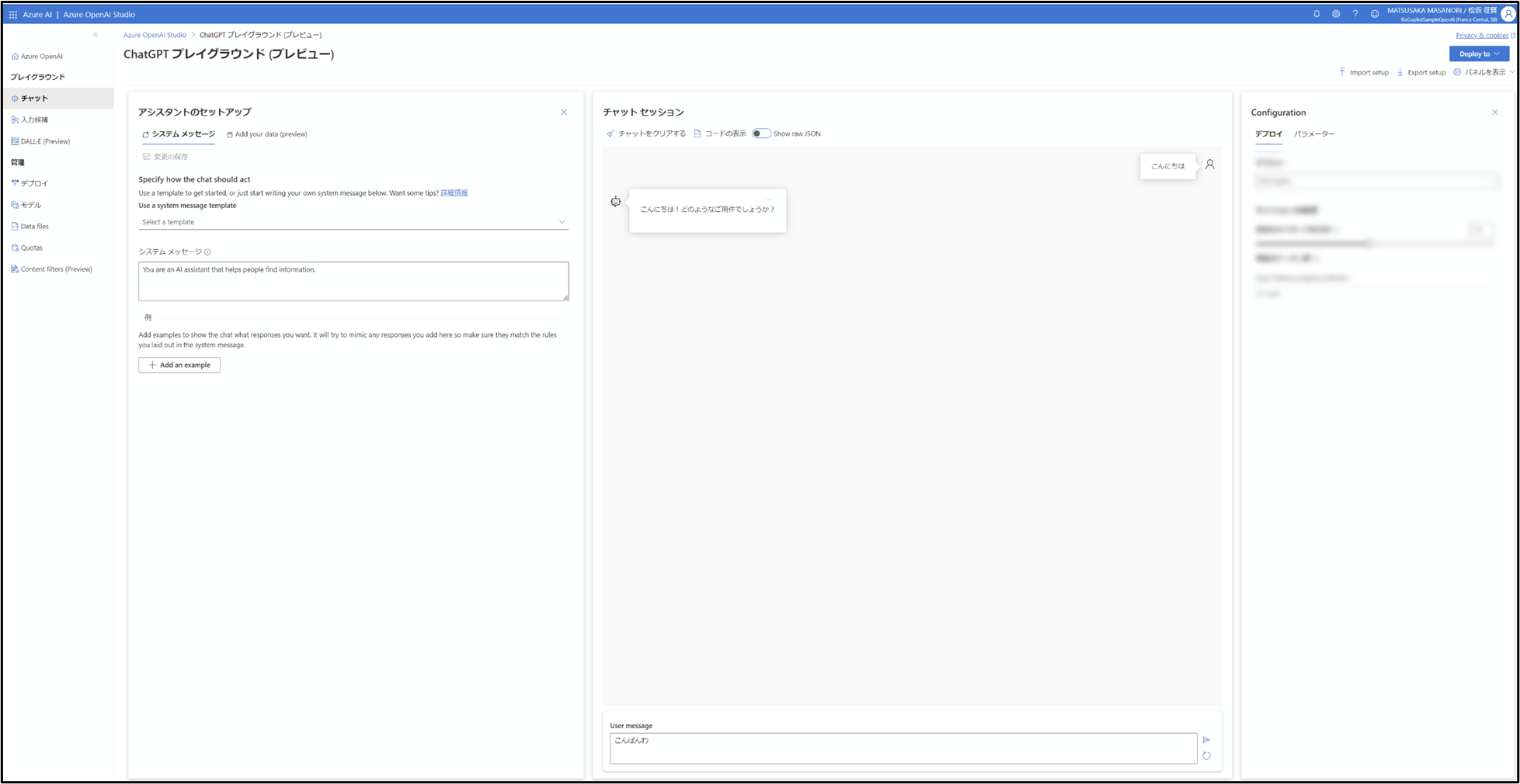Click into the system message text box
Screen dimensions: 1520x784
tap(353, 281)
